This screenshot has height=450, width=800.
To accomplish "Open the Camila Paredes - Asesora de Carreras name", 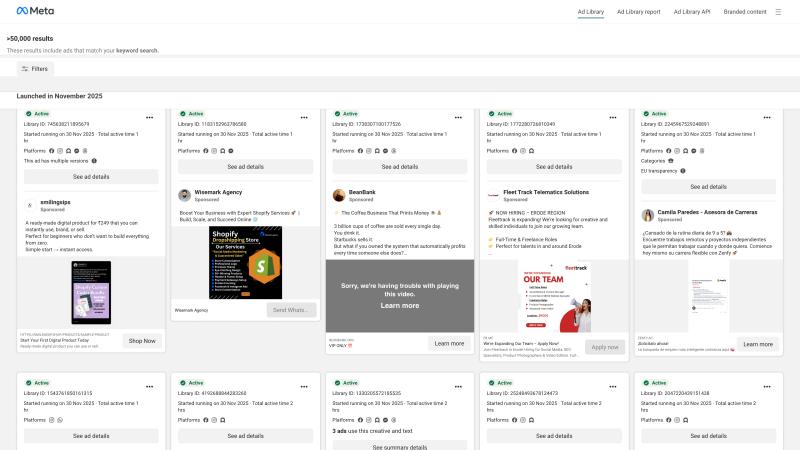I will [x=707, y=212].
